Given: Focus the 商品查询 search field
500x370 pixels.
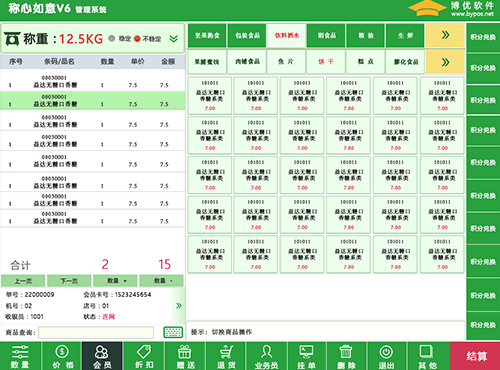Looking at the screenshot, I should tap(96, 332).
